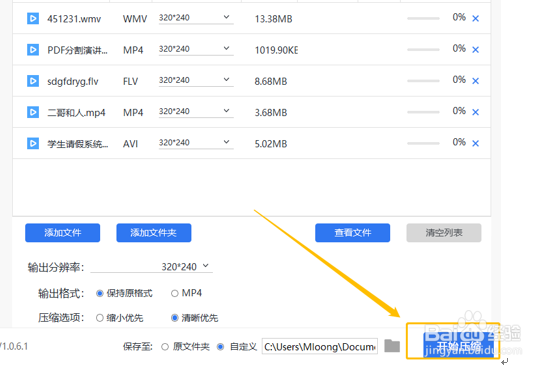
Task: Remove sdgfdryg.flv with its X icon
Action: [x=476, y=81]
